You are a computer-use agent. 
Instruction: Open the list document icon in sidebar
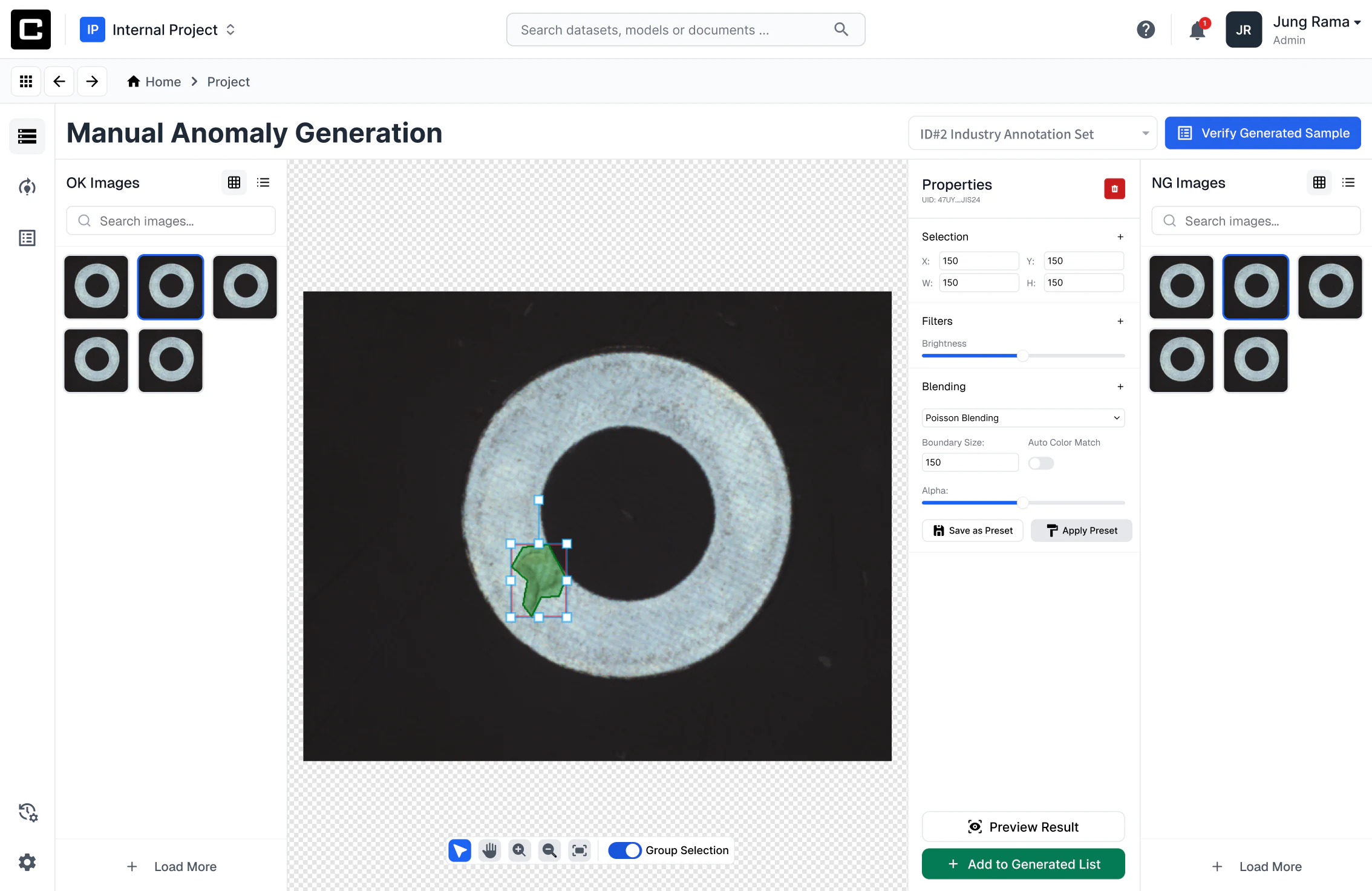(x=27, y=238)
